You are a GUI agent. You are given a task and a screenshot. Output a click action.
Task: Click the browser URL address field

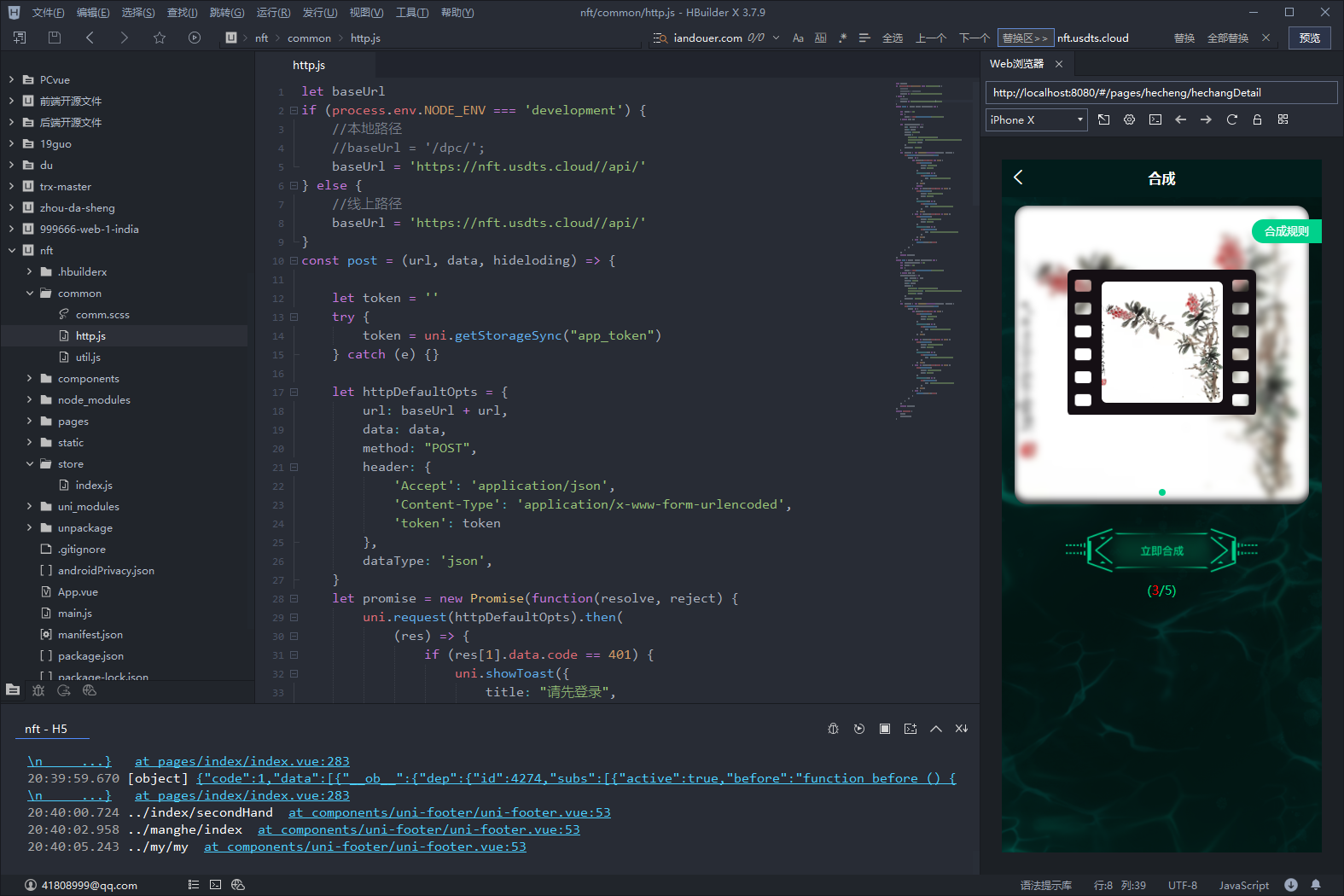(1161, 92)
